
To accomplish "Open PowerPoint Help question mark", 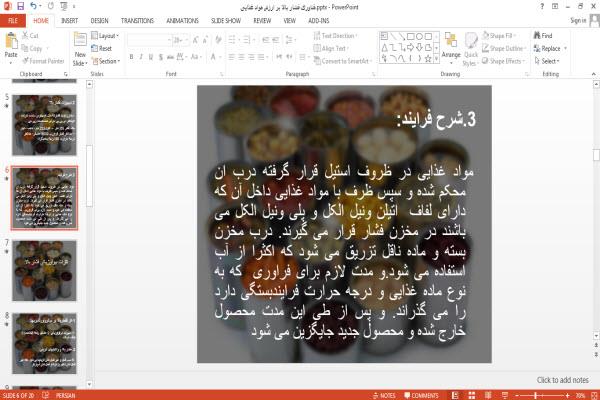I will pyautogui.click(x=542, y=6).
